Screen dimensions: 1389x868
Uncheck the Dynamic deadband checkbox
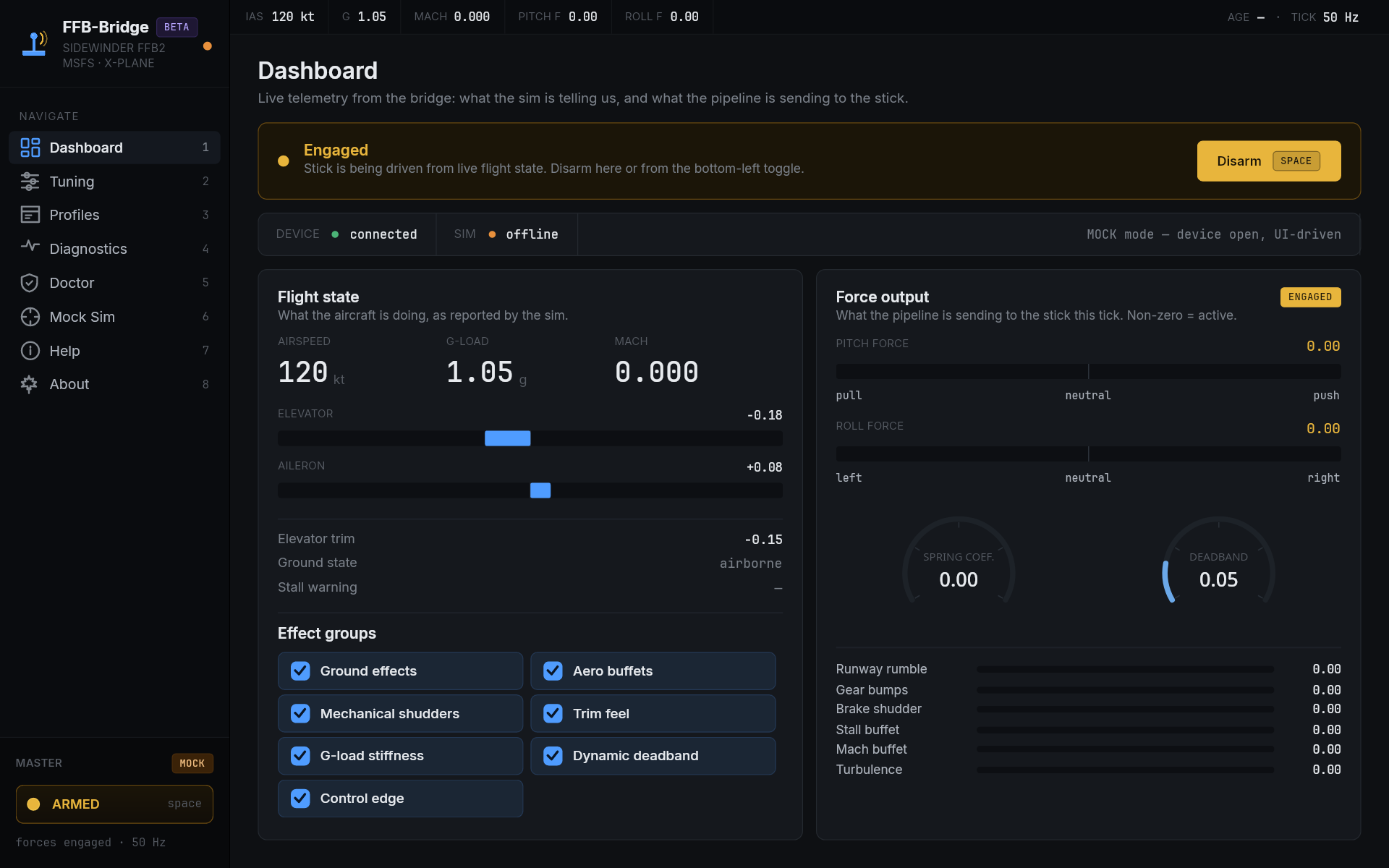pyautogui.click(x=553, y=756)
